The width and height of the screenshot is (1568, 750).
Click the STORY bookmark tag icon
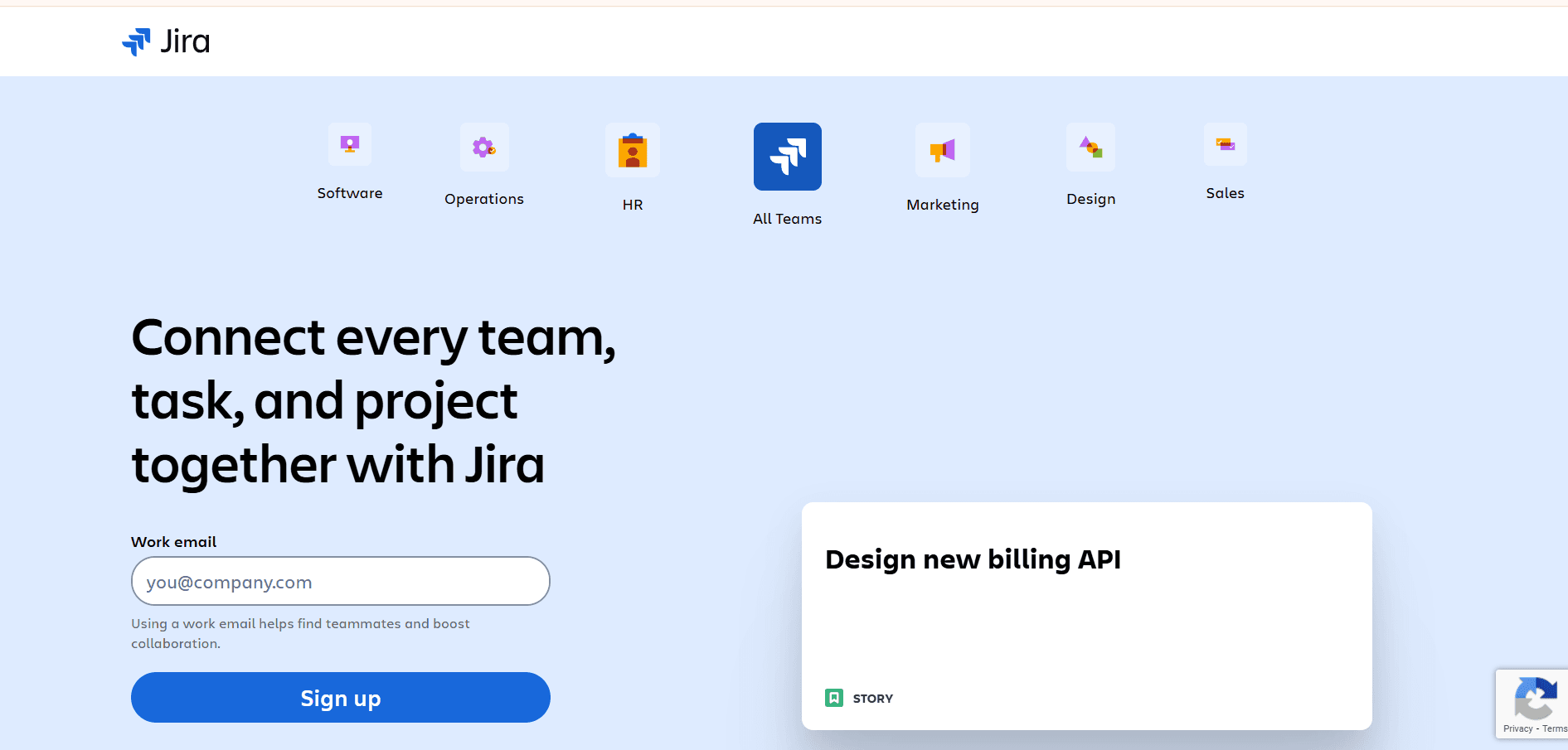835,698
